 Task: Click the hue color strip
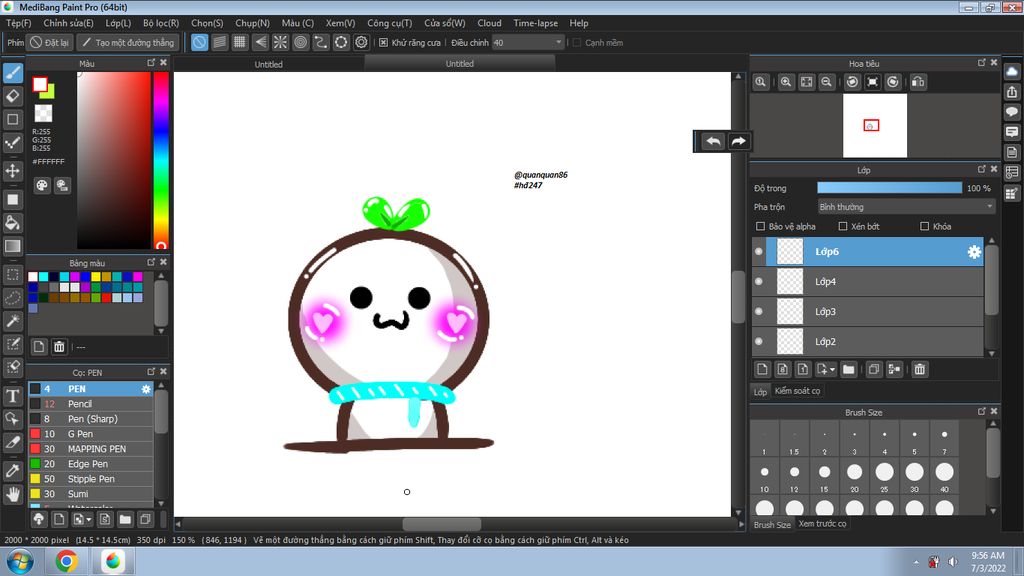pos(161,161)
